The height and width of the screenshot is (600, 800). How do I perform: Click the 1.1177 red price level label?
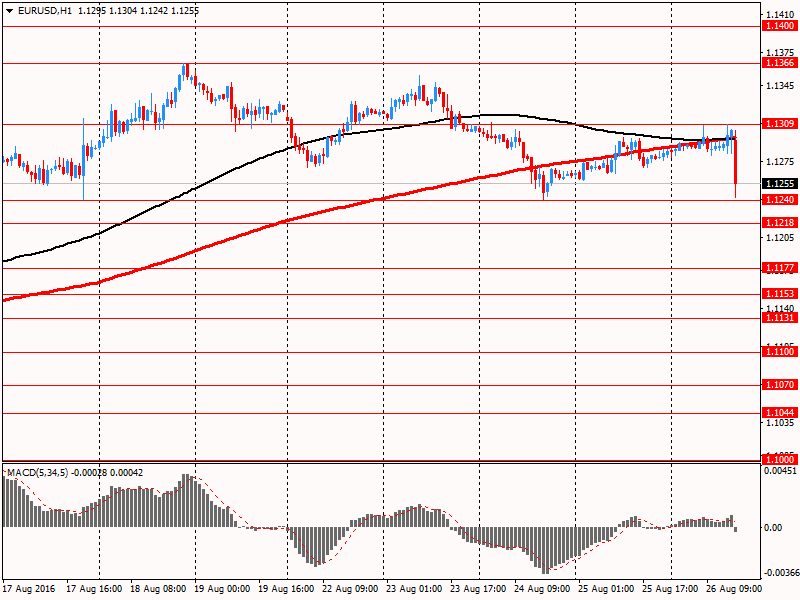pyautogui.click(x=779, y=268)
